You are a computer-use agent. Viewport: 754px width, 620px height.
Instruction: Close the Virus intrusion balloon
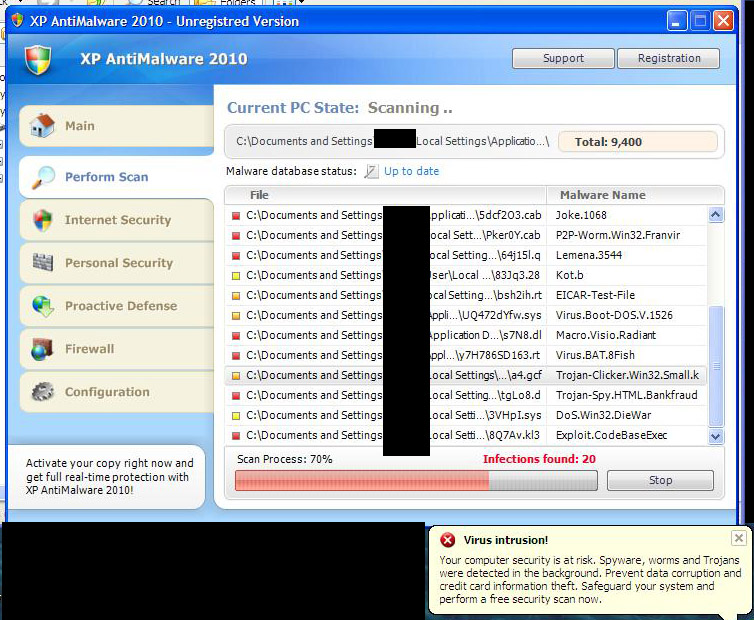click(x=739, y=538)
